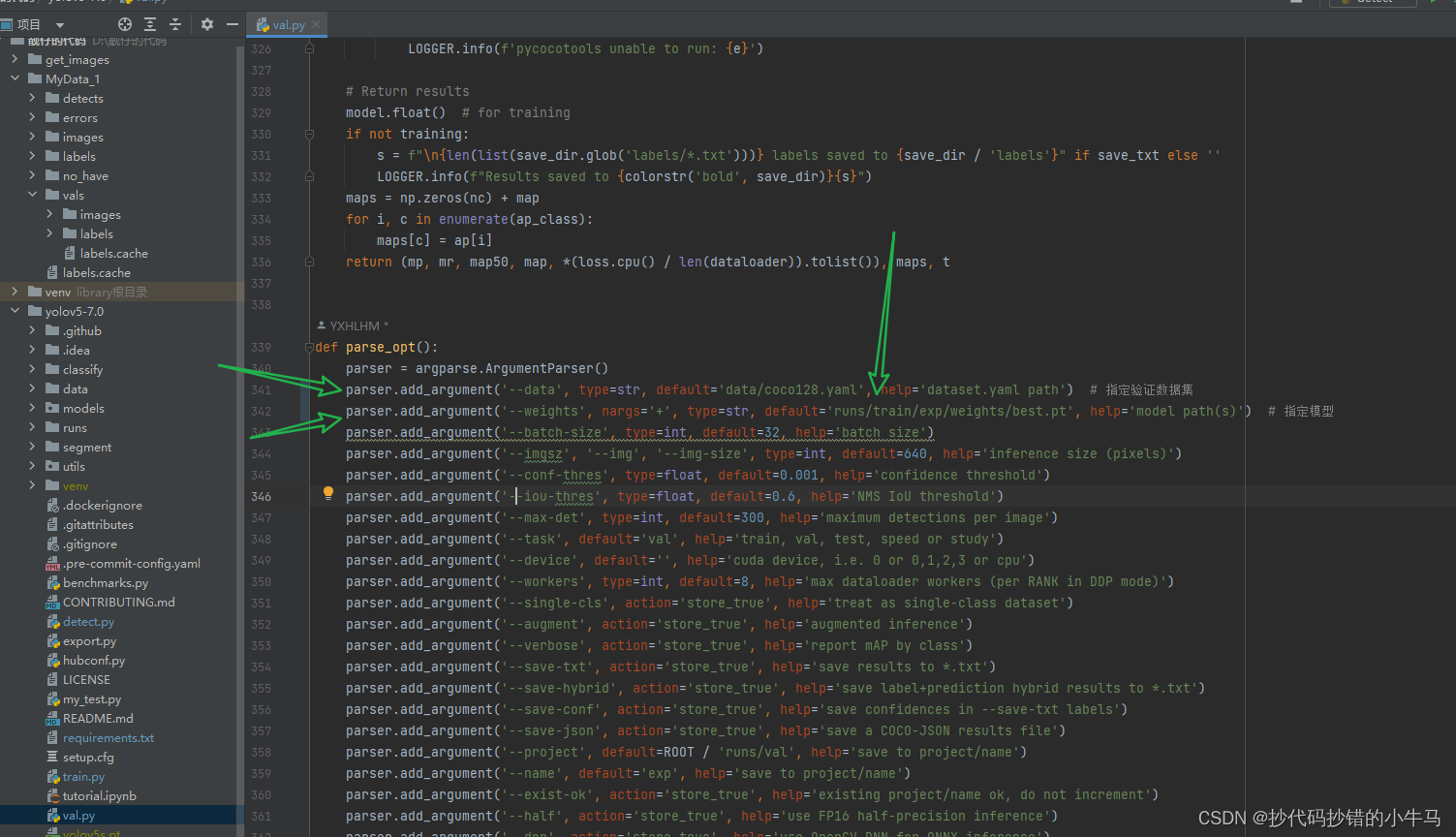Select the no_have folder
This screenshot has width=1456, height=837.
85,175
